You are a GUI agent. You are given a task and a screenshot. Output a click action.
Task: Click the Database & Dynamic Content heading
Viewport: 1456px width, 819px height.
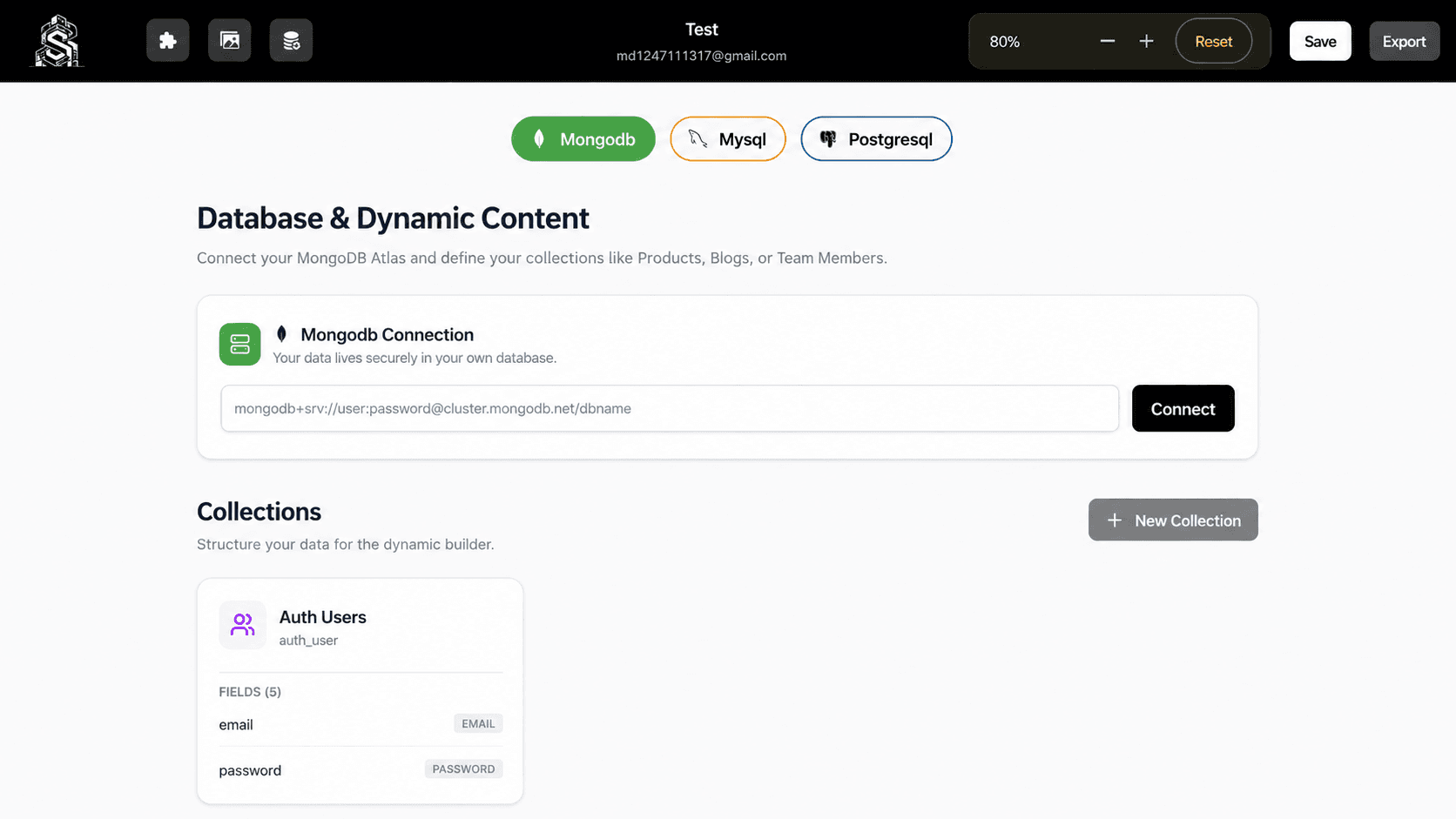click(x=393, y=218)
